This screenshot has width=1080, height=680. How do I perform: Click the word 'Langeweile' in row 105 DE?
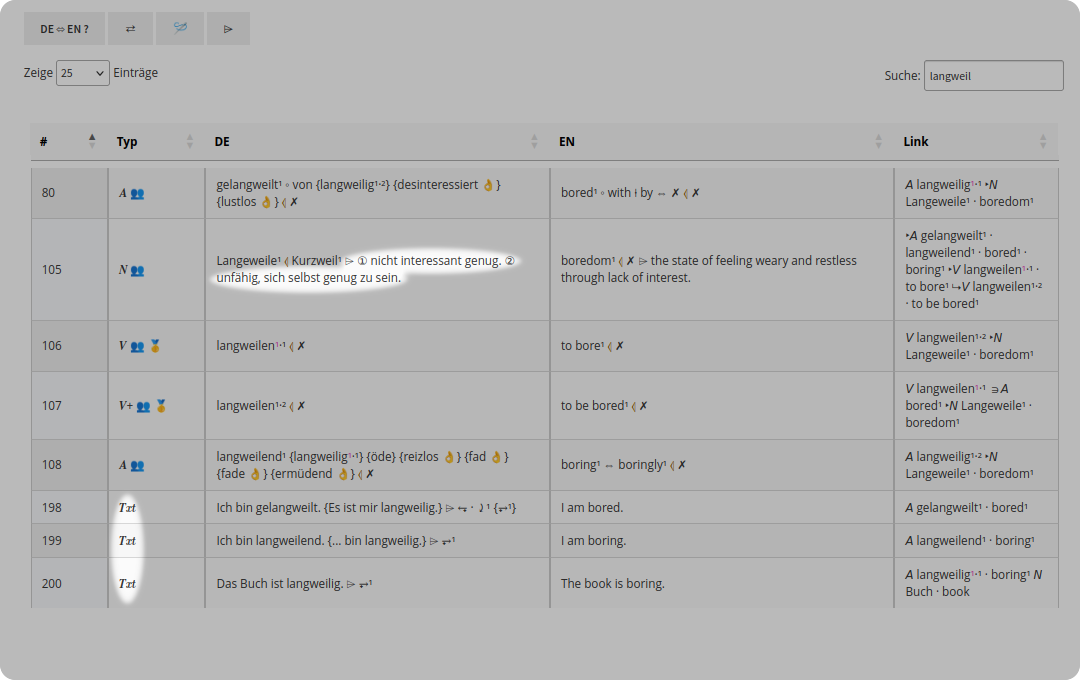pyautogui.click(x=248, y=260)
